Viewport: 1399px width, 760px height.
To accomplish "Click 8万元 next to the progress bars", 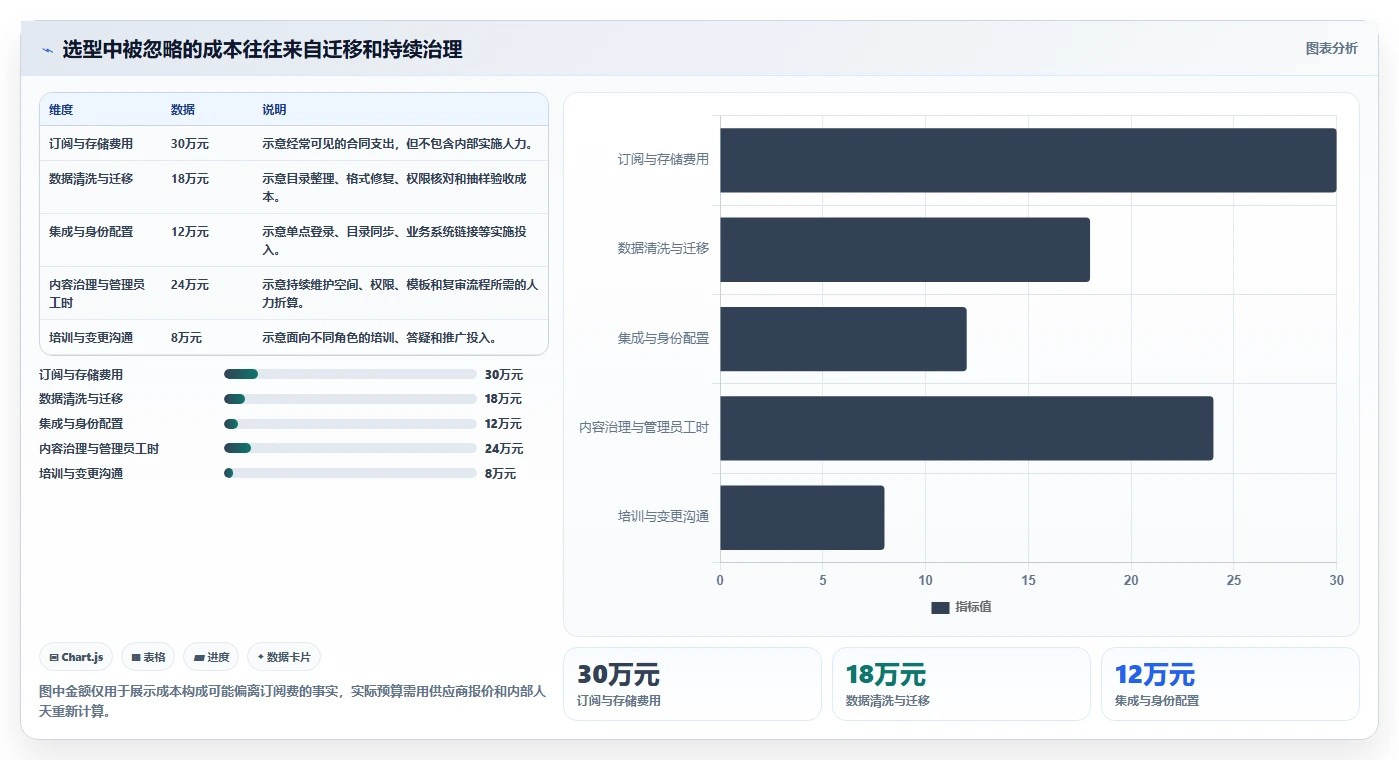I will pos(501,474).
